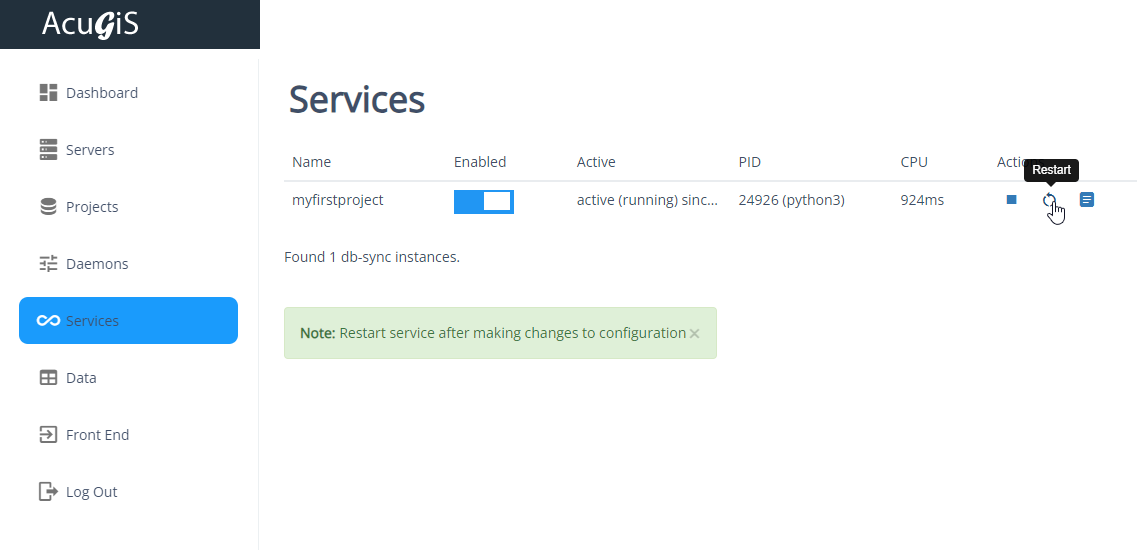Open the Projects database icon
This screenshot has height=550, width=1137.
48,207
